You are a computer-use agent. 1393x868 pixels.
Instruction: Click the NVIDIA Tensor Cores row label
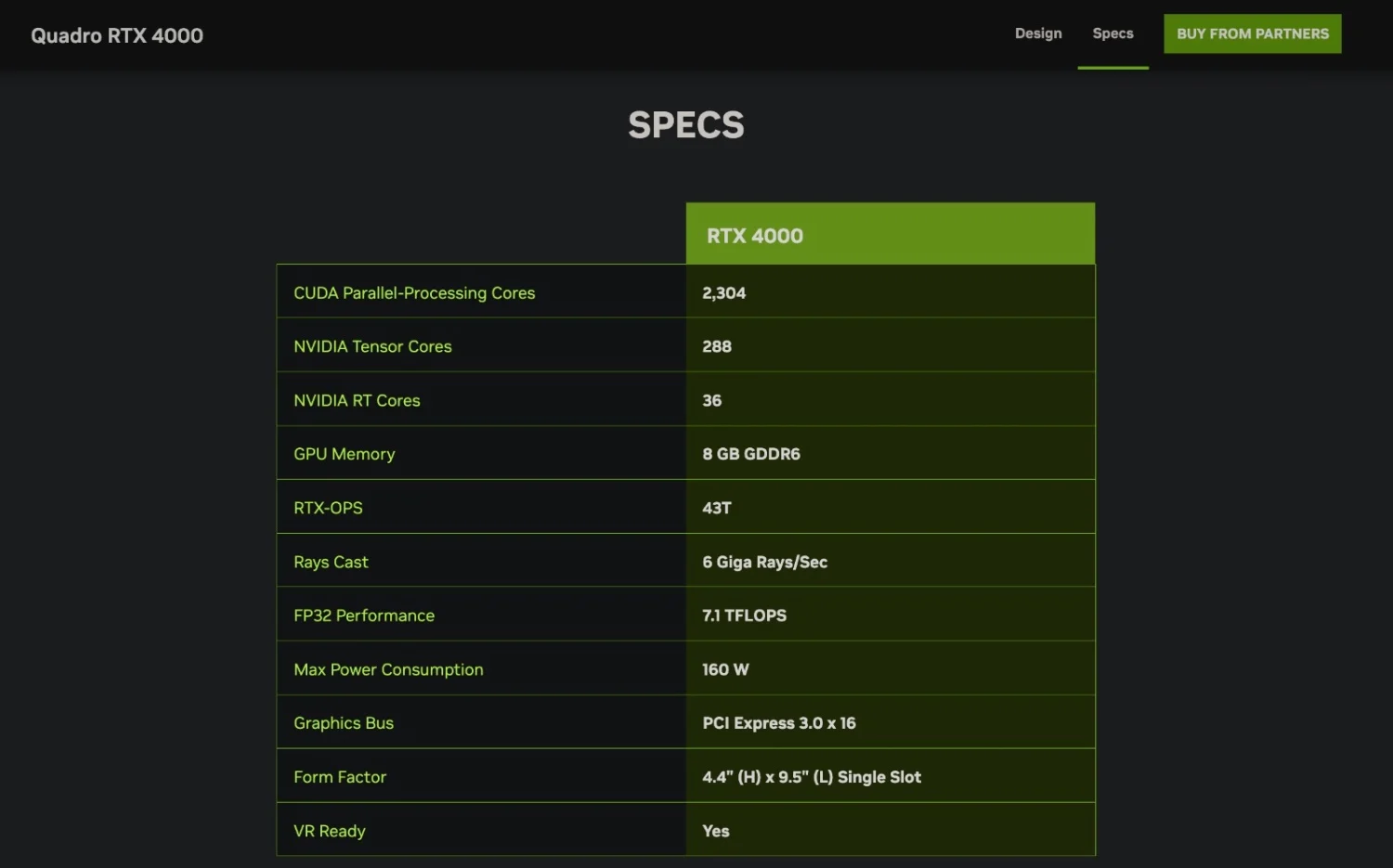(372, 346)
